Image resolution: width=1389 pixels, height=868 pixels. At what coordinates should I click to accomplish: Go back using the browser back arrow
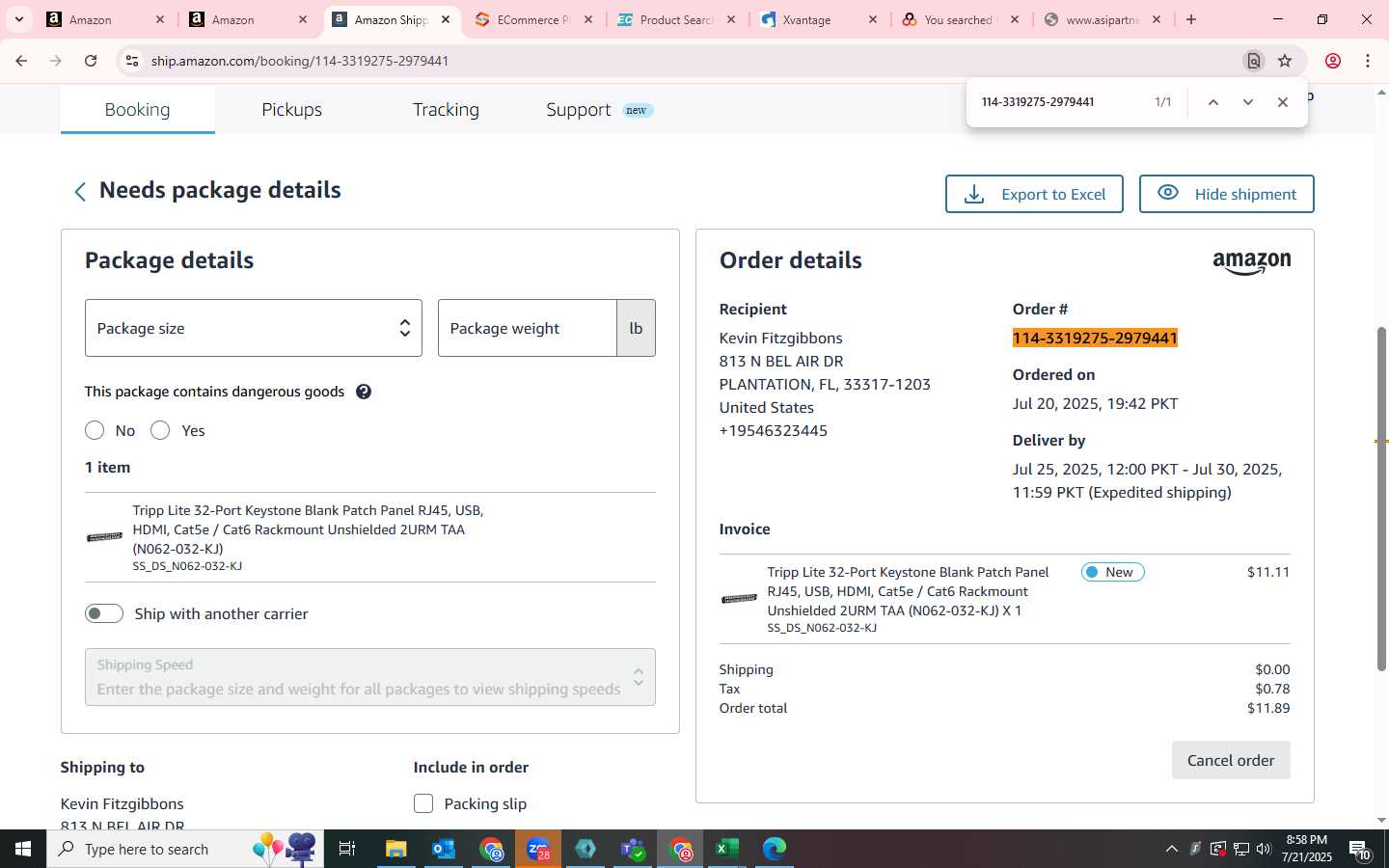[21, 61]
